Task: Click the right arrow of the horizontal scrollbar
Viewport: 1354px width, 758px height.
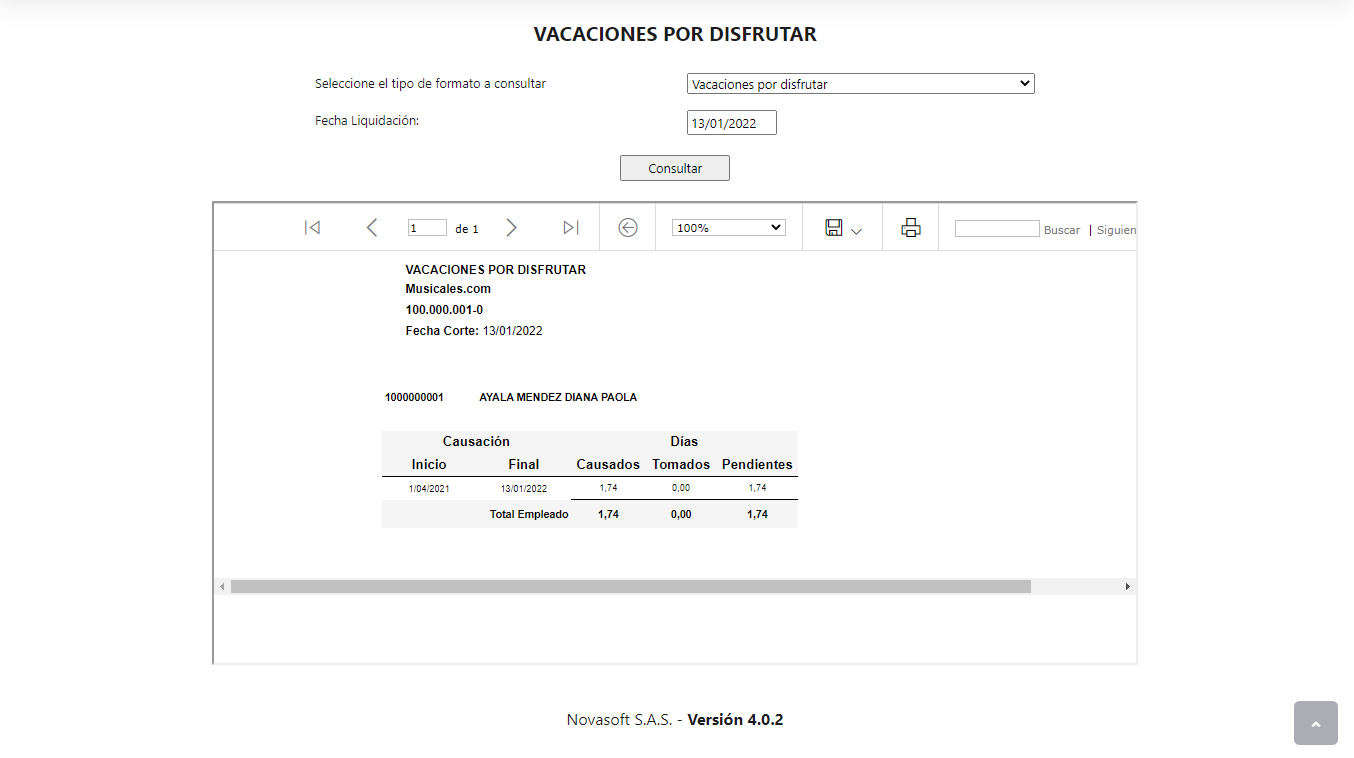Action: pyautogui.click(x=1129, y=585)
